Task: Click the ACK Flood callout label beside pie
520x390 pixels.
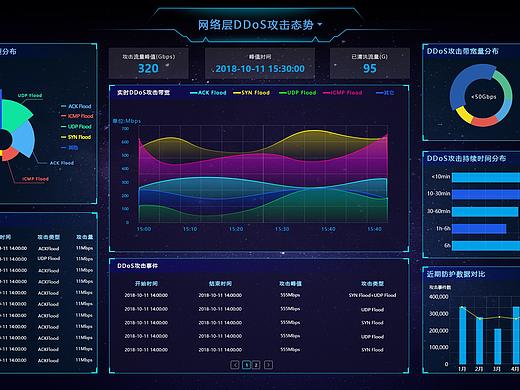Action: point(62,163)
